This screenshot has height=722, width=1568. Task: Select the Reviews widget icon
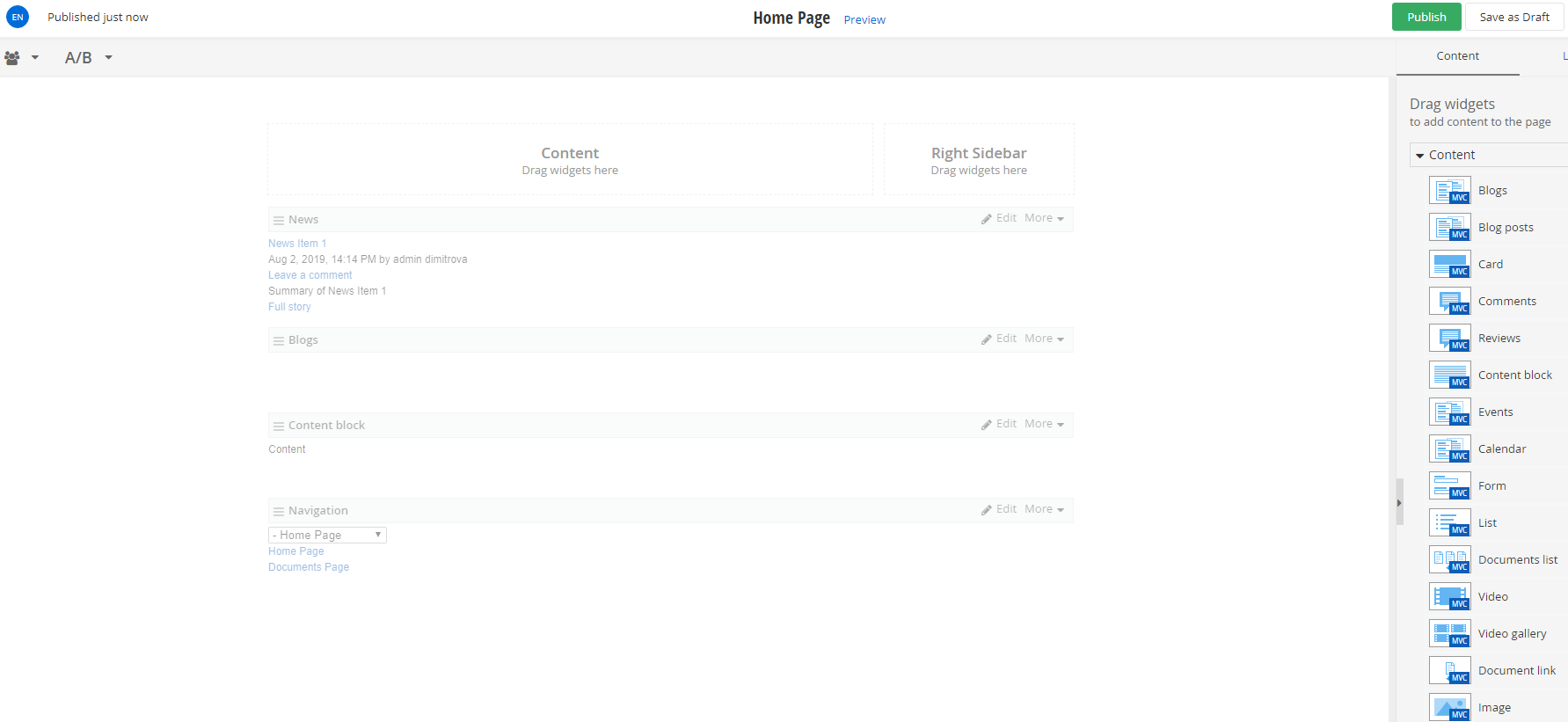click(x=1449, y=338)
